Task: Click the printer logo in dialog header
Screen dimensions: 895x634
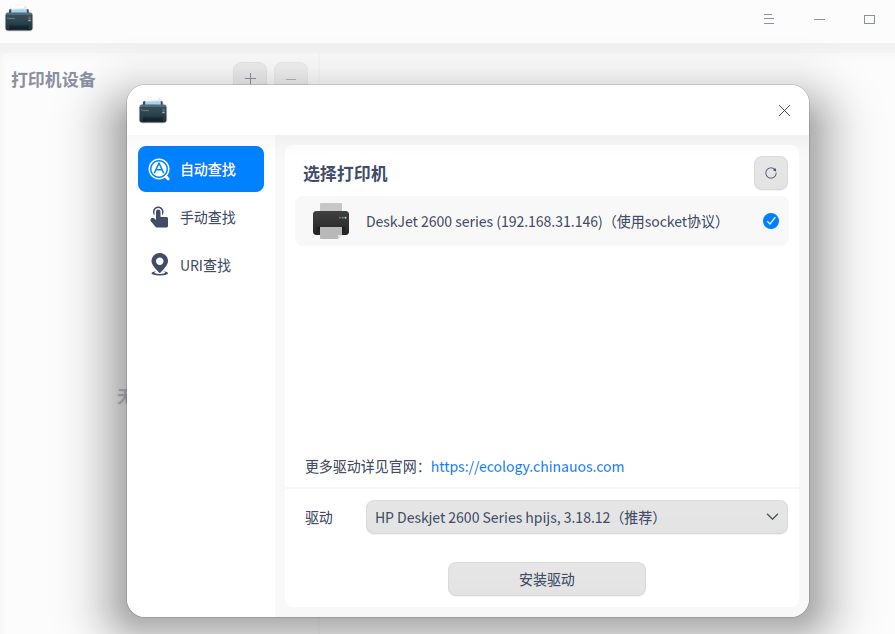Action: click(152, 111)
